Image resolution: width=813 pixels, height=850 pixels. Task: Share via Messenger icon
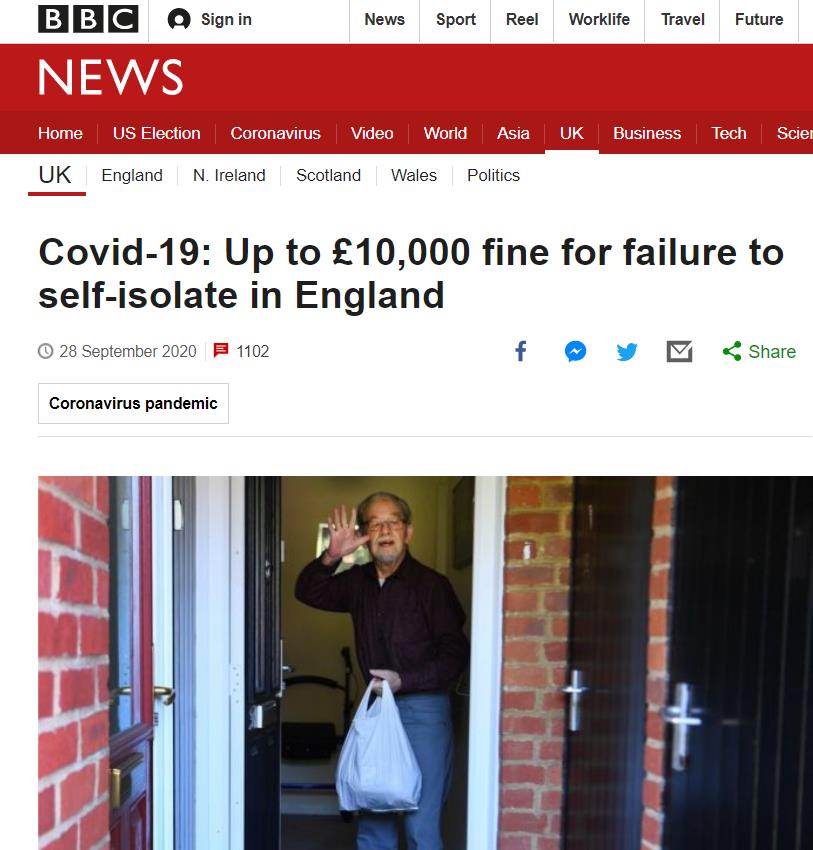click(x=575, y=351)
